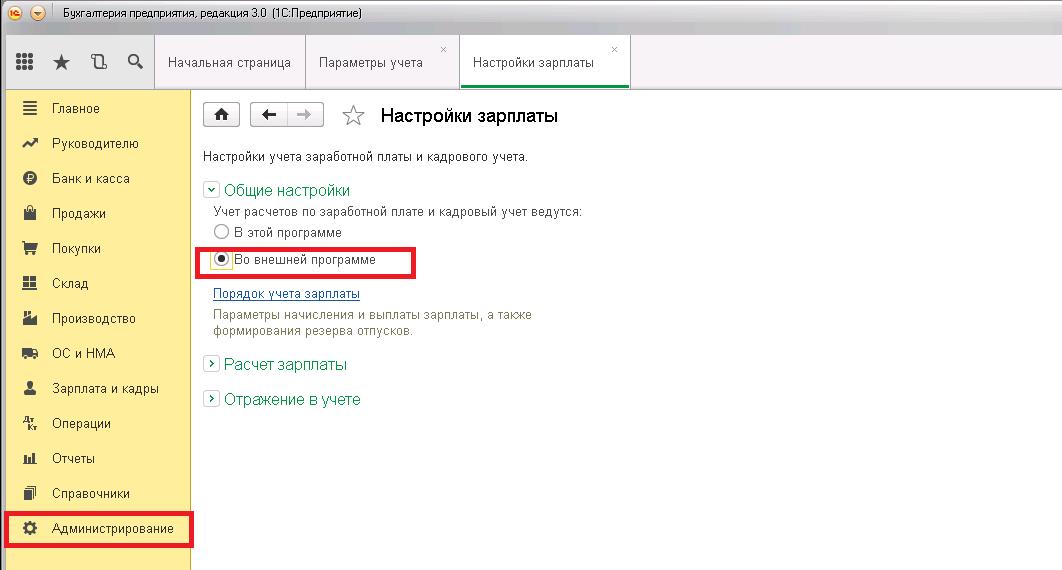This screenshot has width=1062, height=570.
Task: Expand the Расчет зарплаты section chevron
Action: tap(211, 364)
